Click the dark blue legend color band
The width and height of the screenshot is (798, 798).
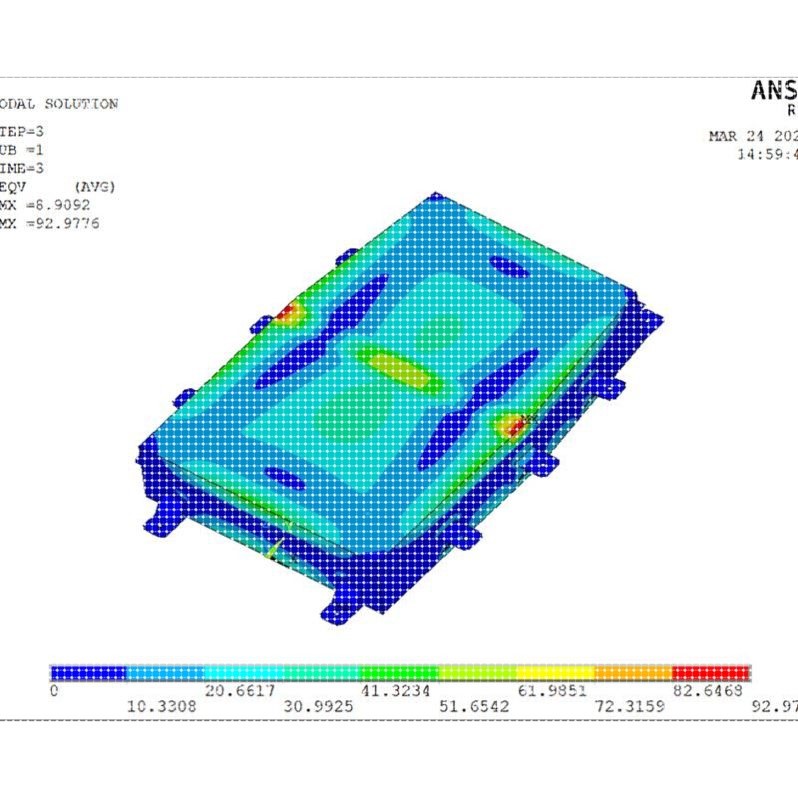(x=89, y=673)
